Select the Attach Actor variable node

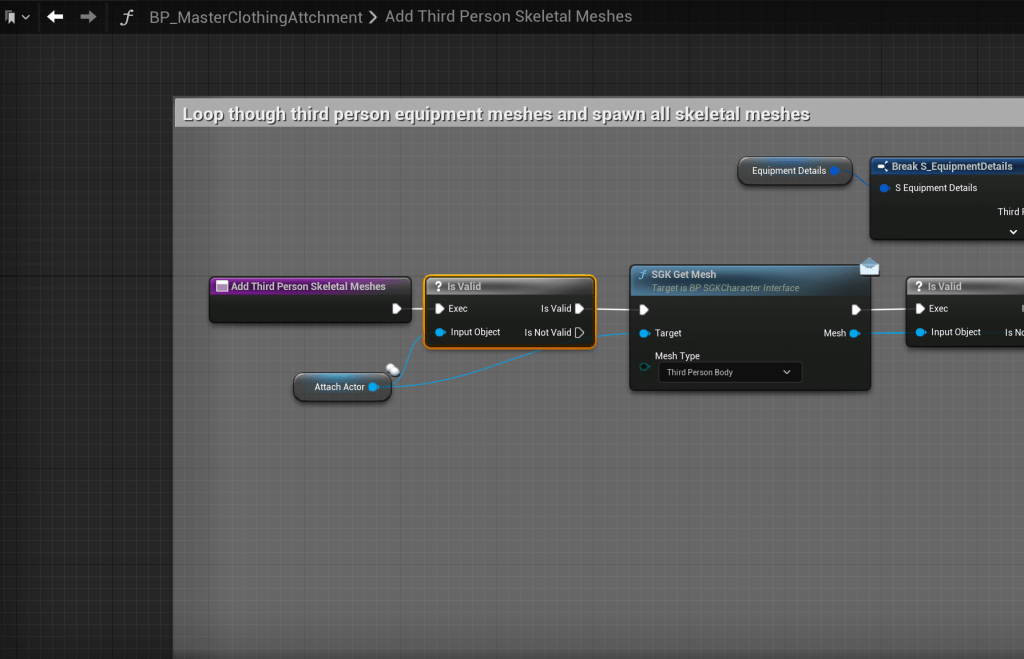(x=342, y=387)
